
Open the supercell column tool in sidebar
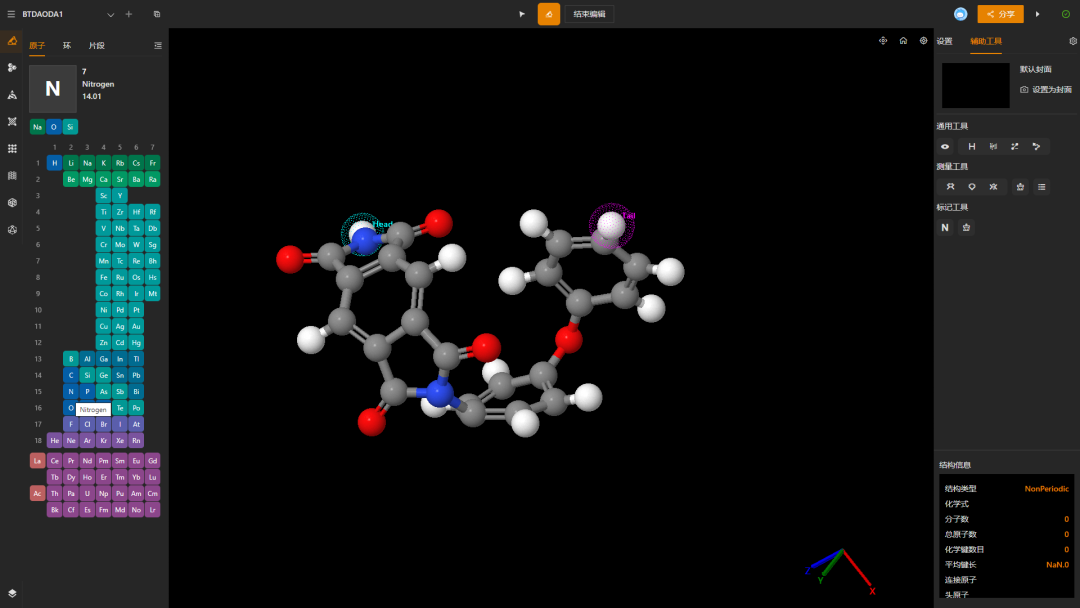[x=12, y=176]
